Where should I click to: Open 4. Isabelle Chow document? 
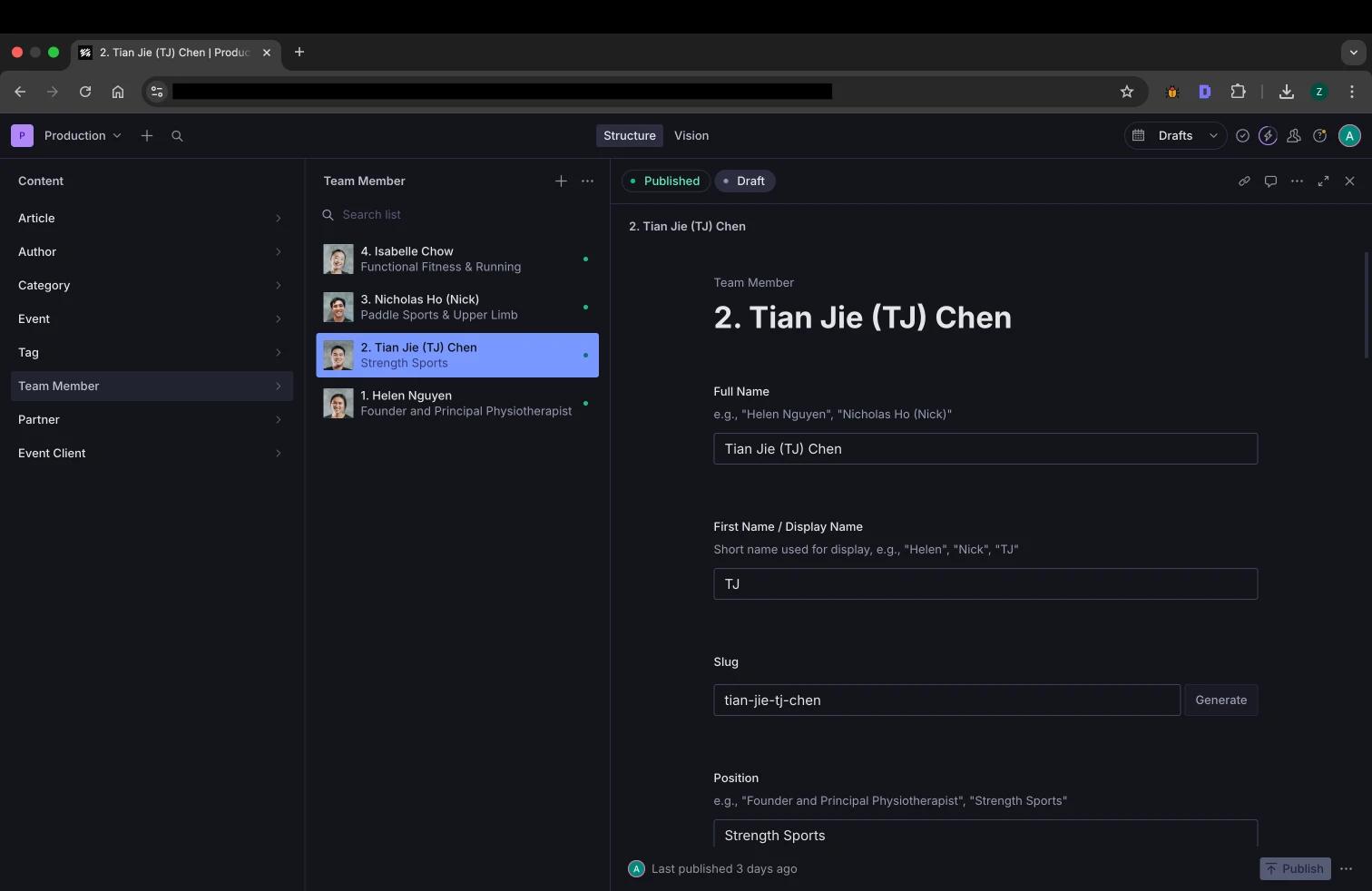pos(457,259)
